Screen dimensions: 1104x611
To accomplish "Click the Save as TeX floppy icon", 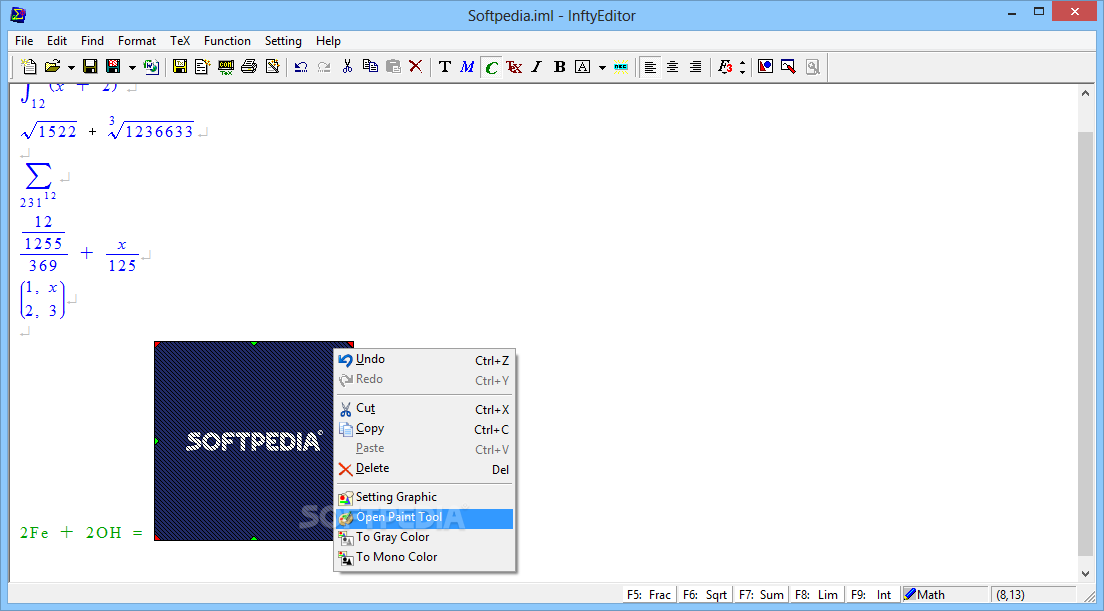I will point(180,67).
